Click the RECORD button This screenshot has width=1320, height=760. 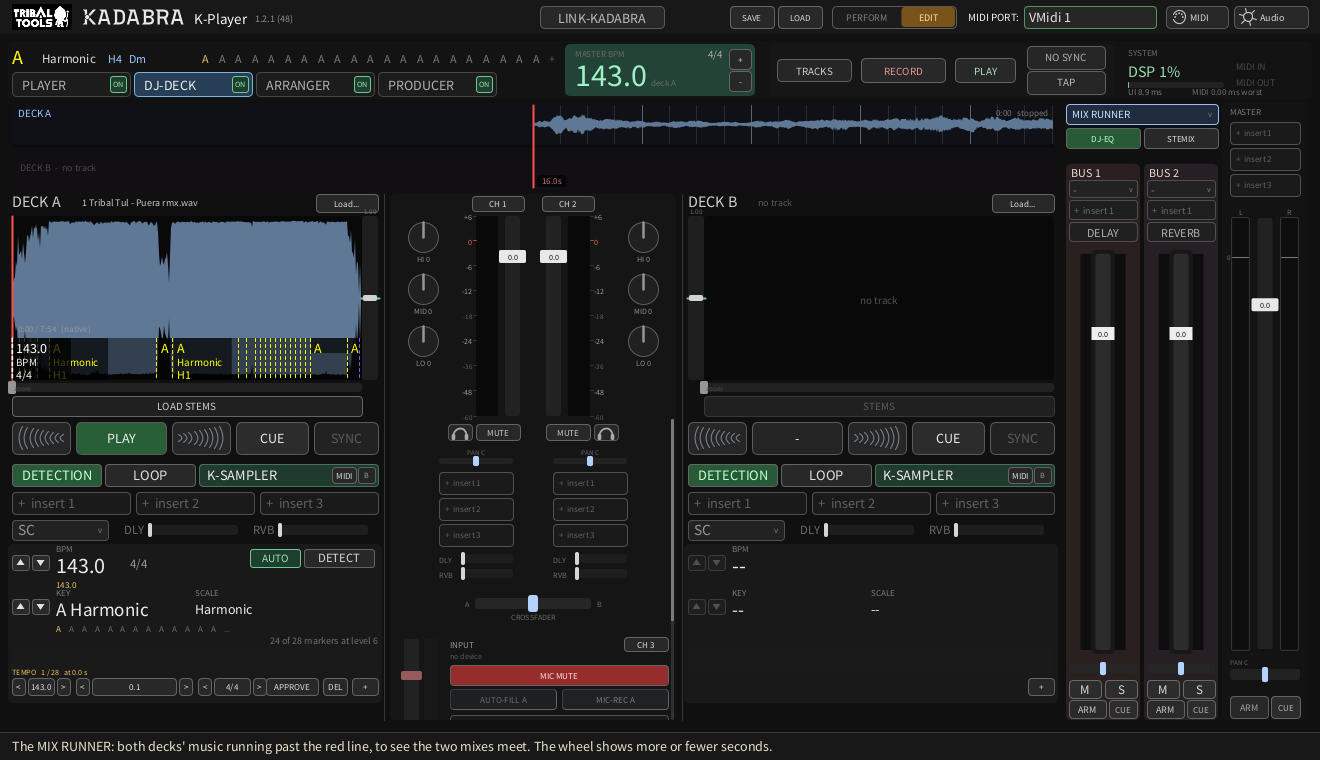pyautogui.click(x=903, y=71)
